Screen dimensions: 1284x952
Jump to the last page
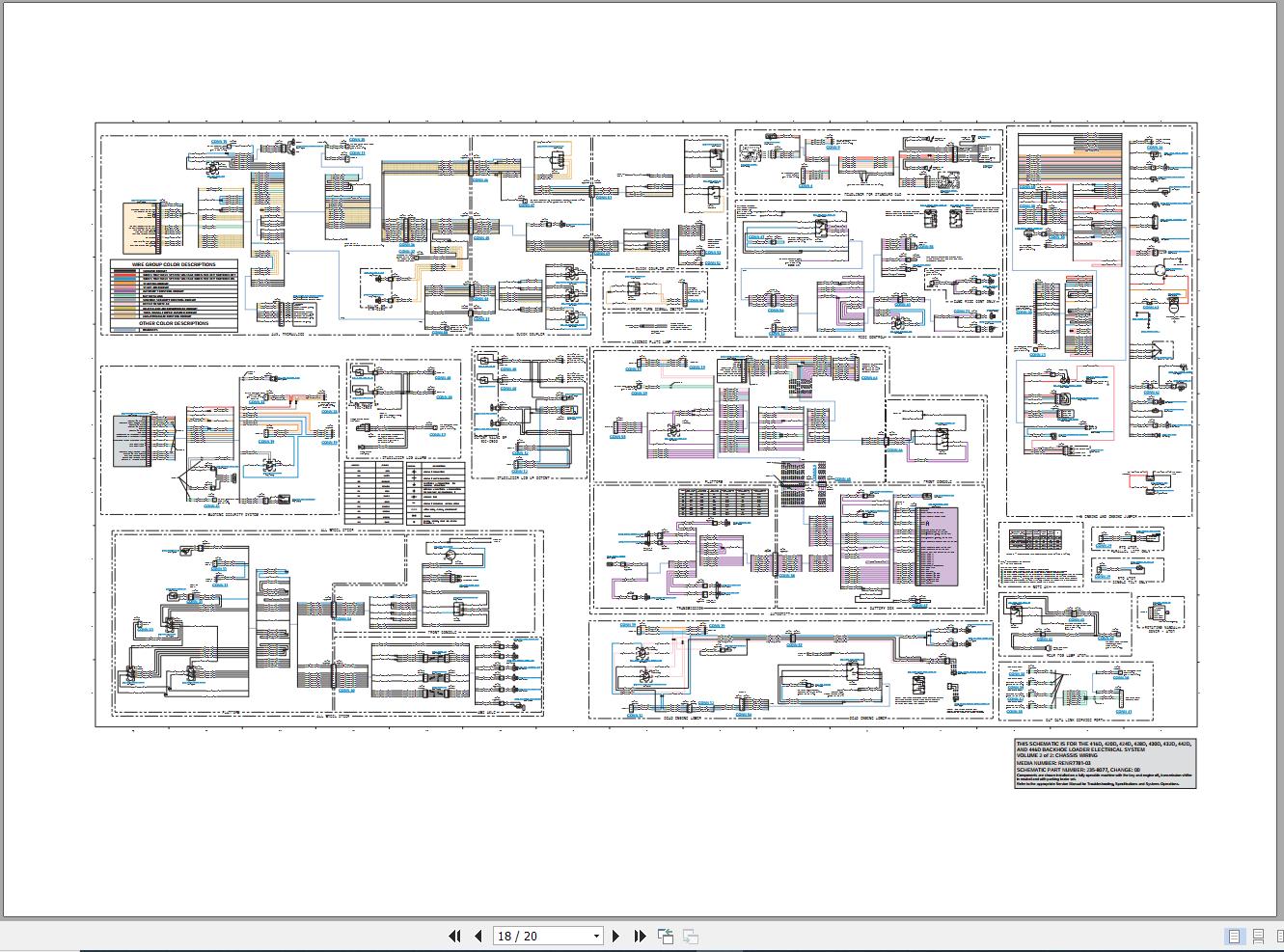(640, 936)
